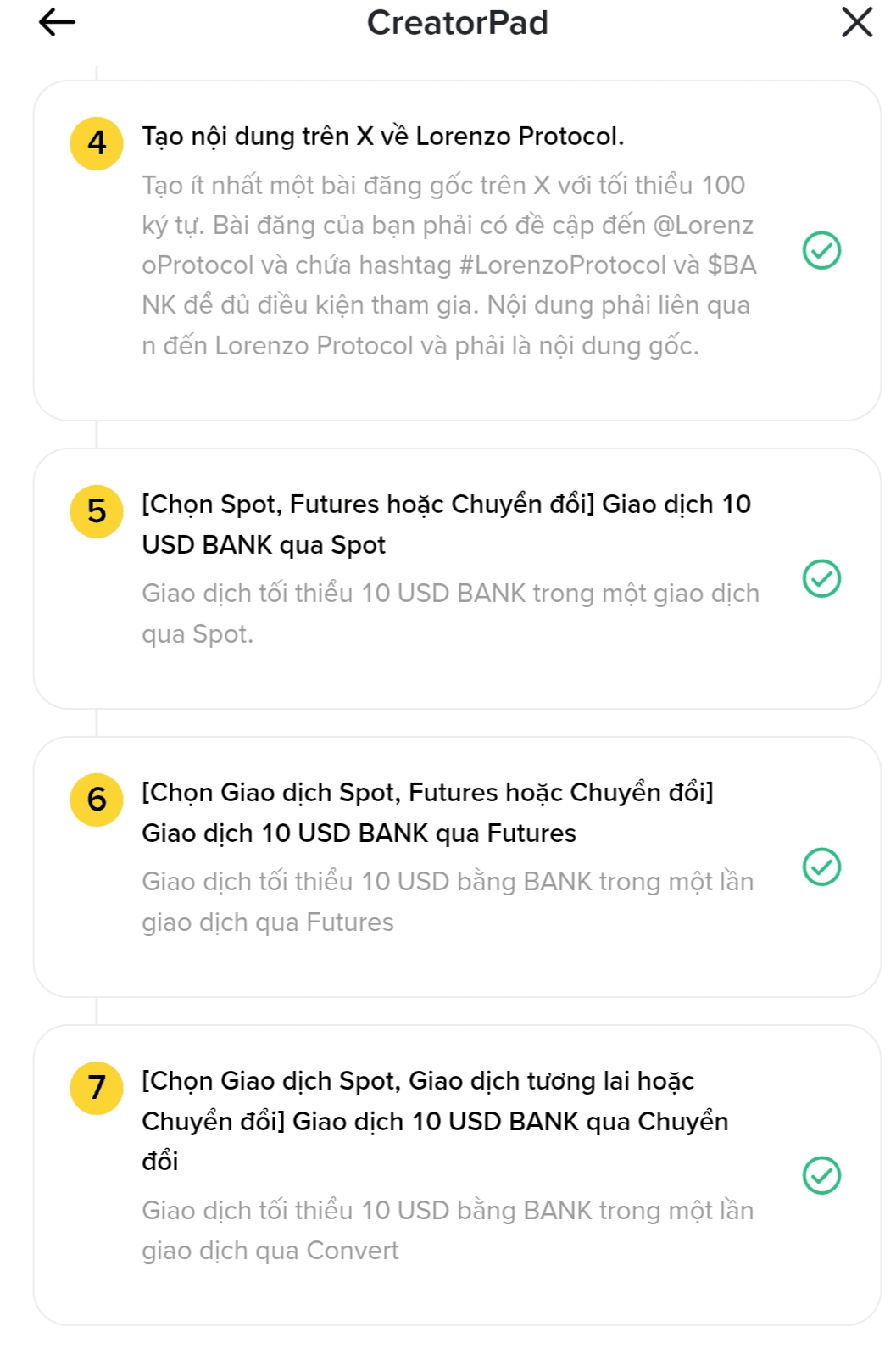Tap the green checkmark for Convert task
Screen dimensions: 896x1360
click(821, 1176)
